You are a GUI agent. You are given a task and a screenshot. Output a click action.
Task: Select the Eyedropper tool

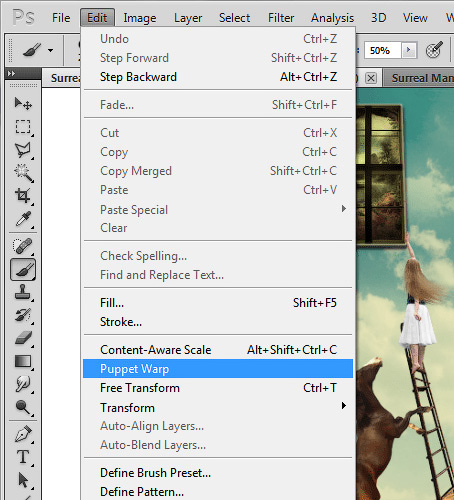tap(23, 219)
